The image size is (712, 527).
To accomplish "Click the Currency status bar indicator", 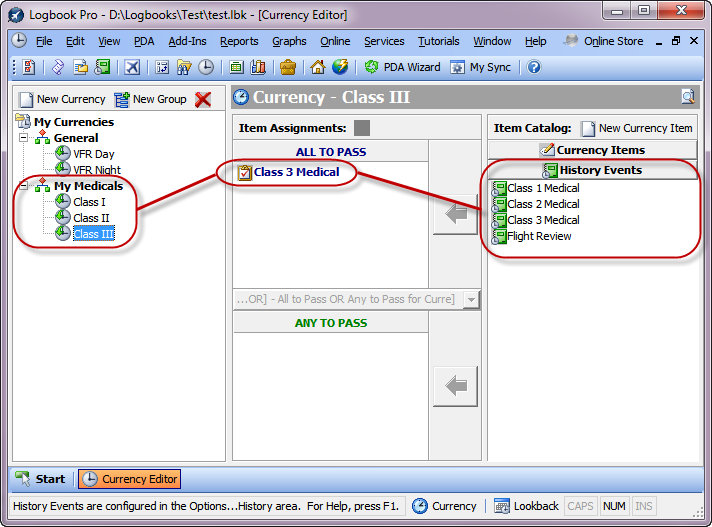I will (x=444, y=506).
